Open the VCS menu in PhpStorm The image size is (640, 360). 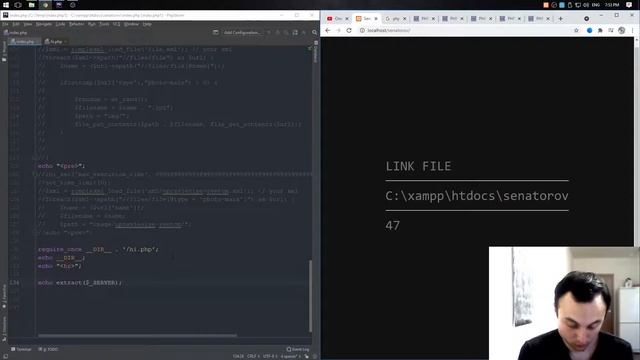pos(116,24)
